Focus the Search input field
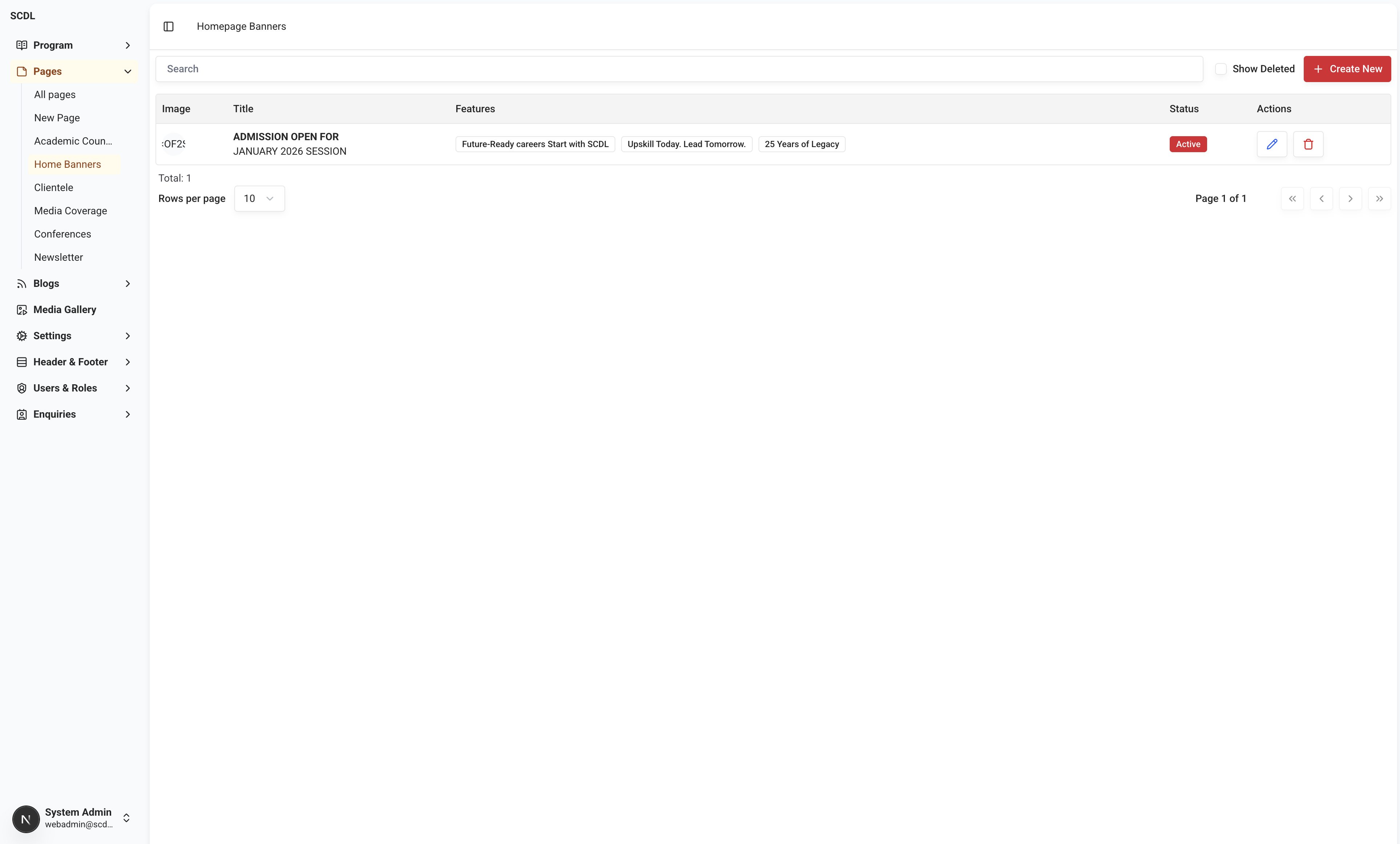Viewport: 1400px width, 844px height. [679, 69]
